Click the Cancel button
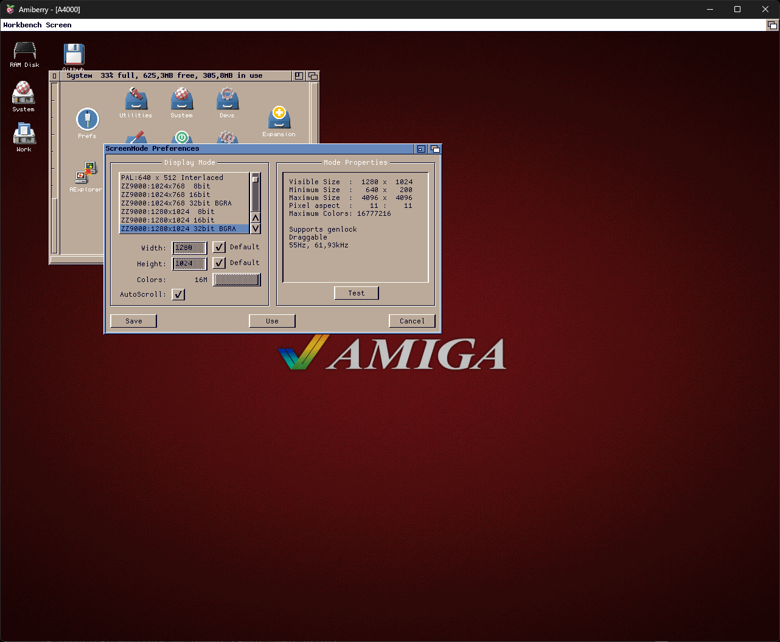 pos(412,321)
